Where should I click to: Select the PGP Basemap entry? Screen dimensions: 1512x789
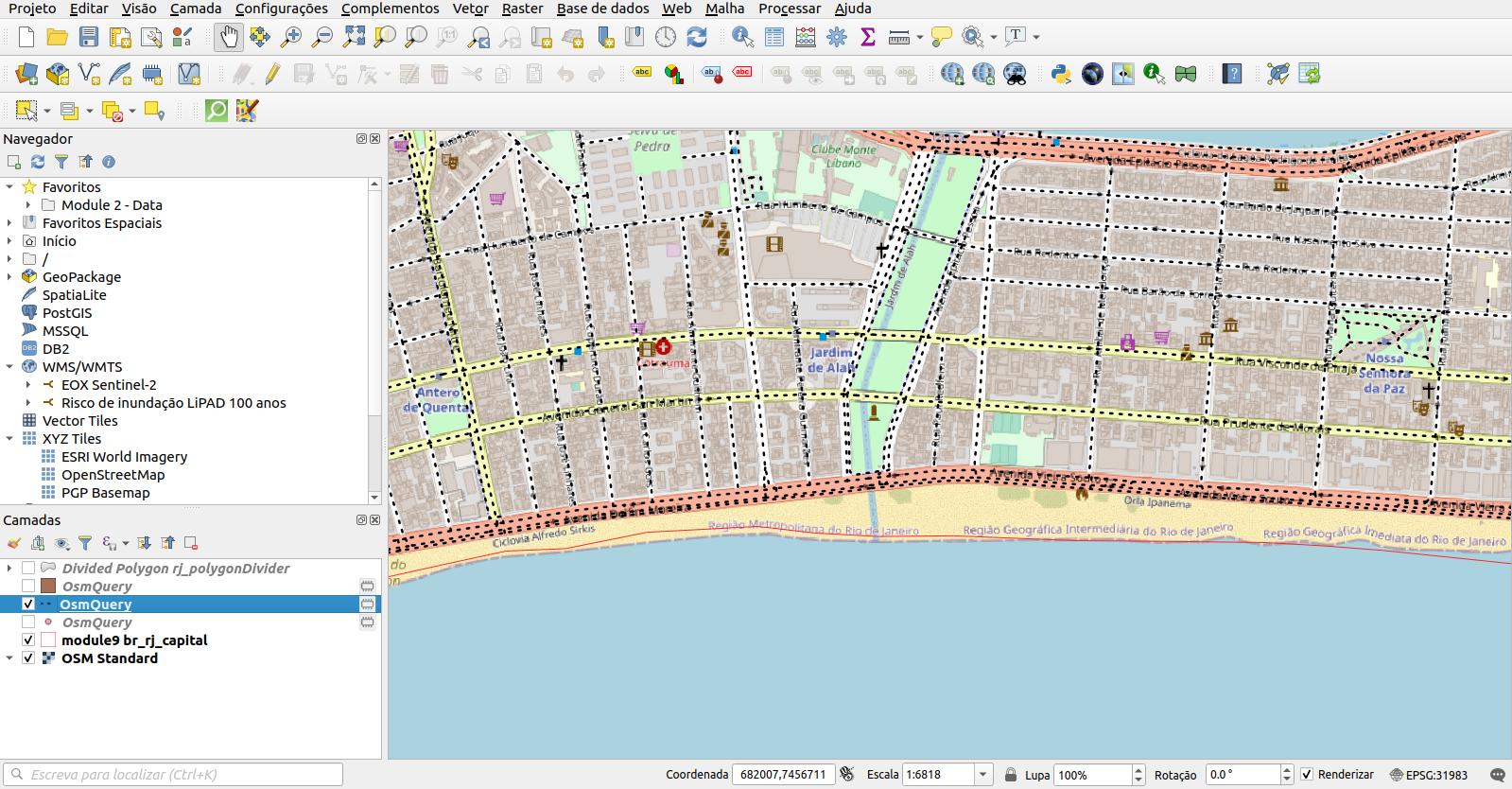(x=105, y=493)
